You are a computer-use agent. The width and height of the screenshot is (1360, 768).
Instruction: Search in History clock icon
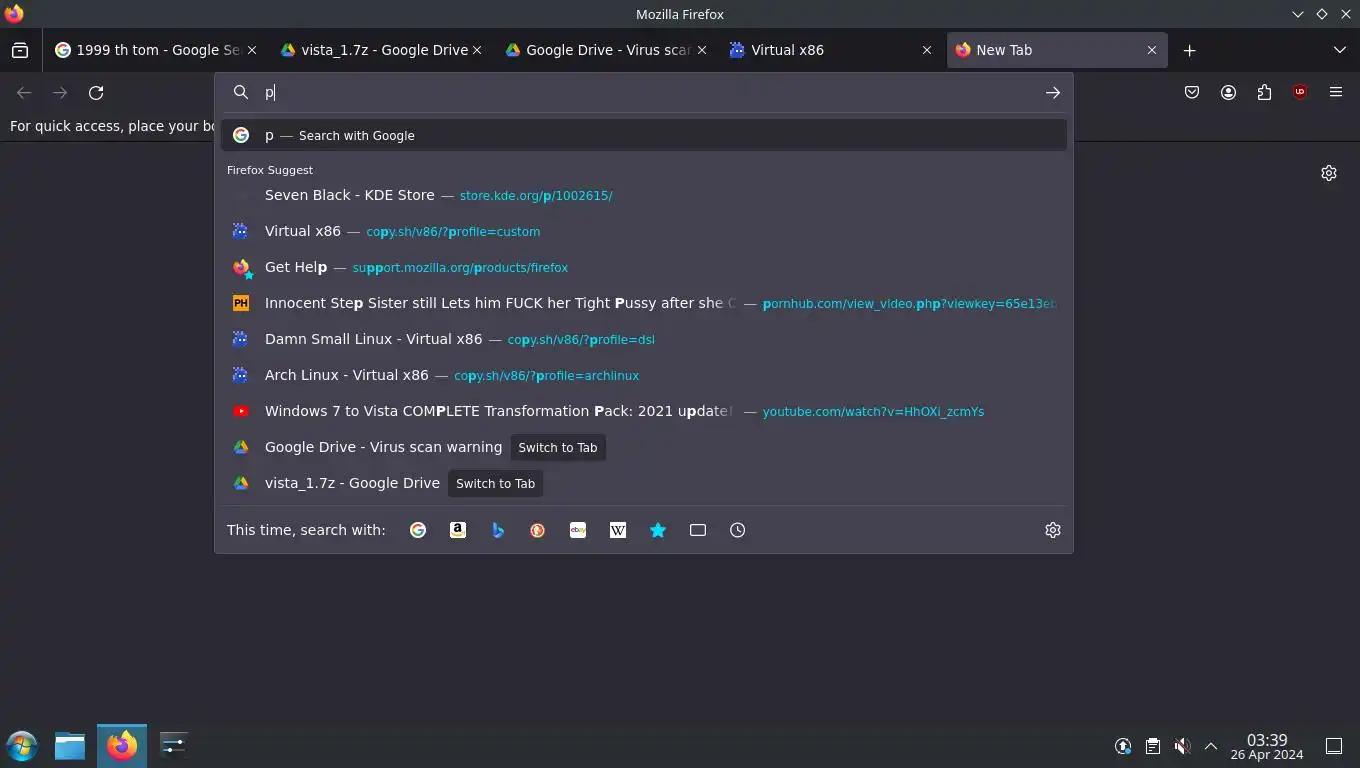[x=738, y=530]
